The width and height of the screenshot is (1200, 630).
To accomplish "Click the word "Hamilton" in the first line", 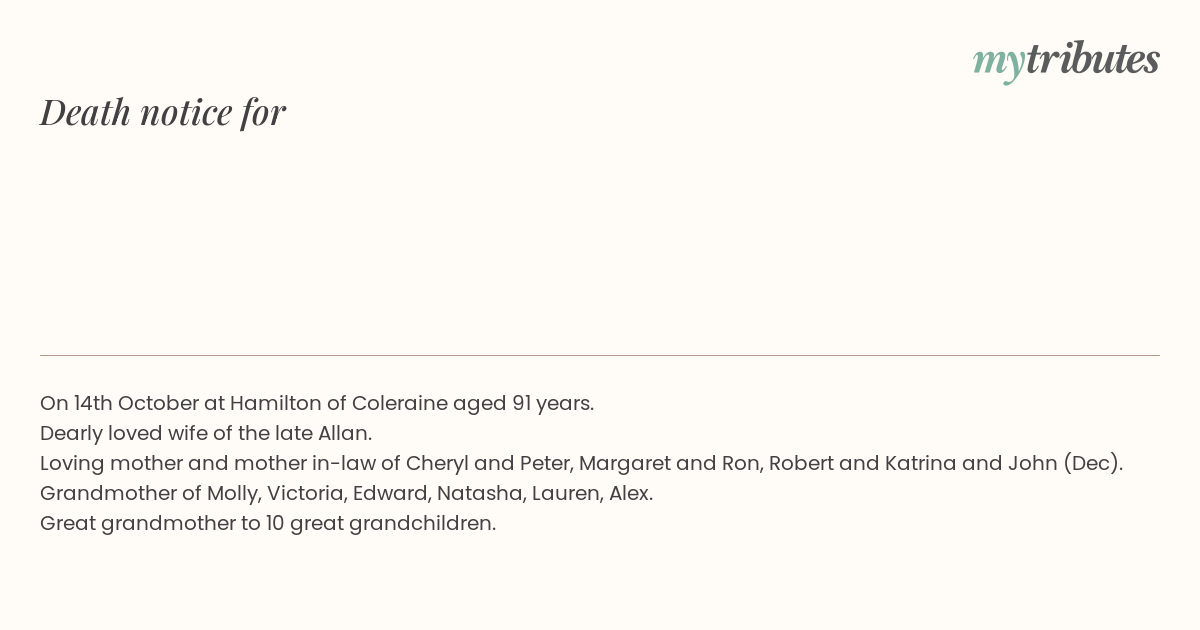I will click(x=275, y=403).
